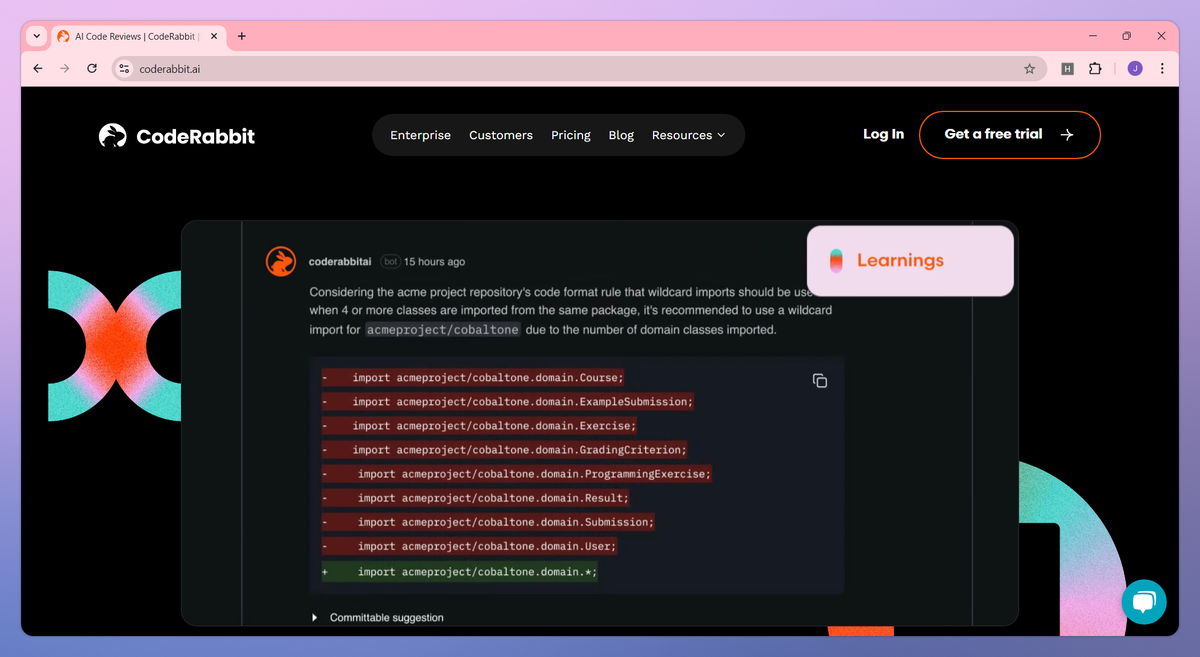
Task: Open the browser extensions puzzle icon
Action: pyautogui.click(x=1095, y=69)
